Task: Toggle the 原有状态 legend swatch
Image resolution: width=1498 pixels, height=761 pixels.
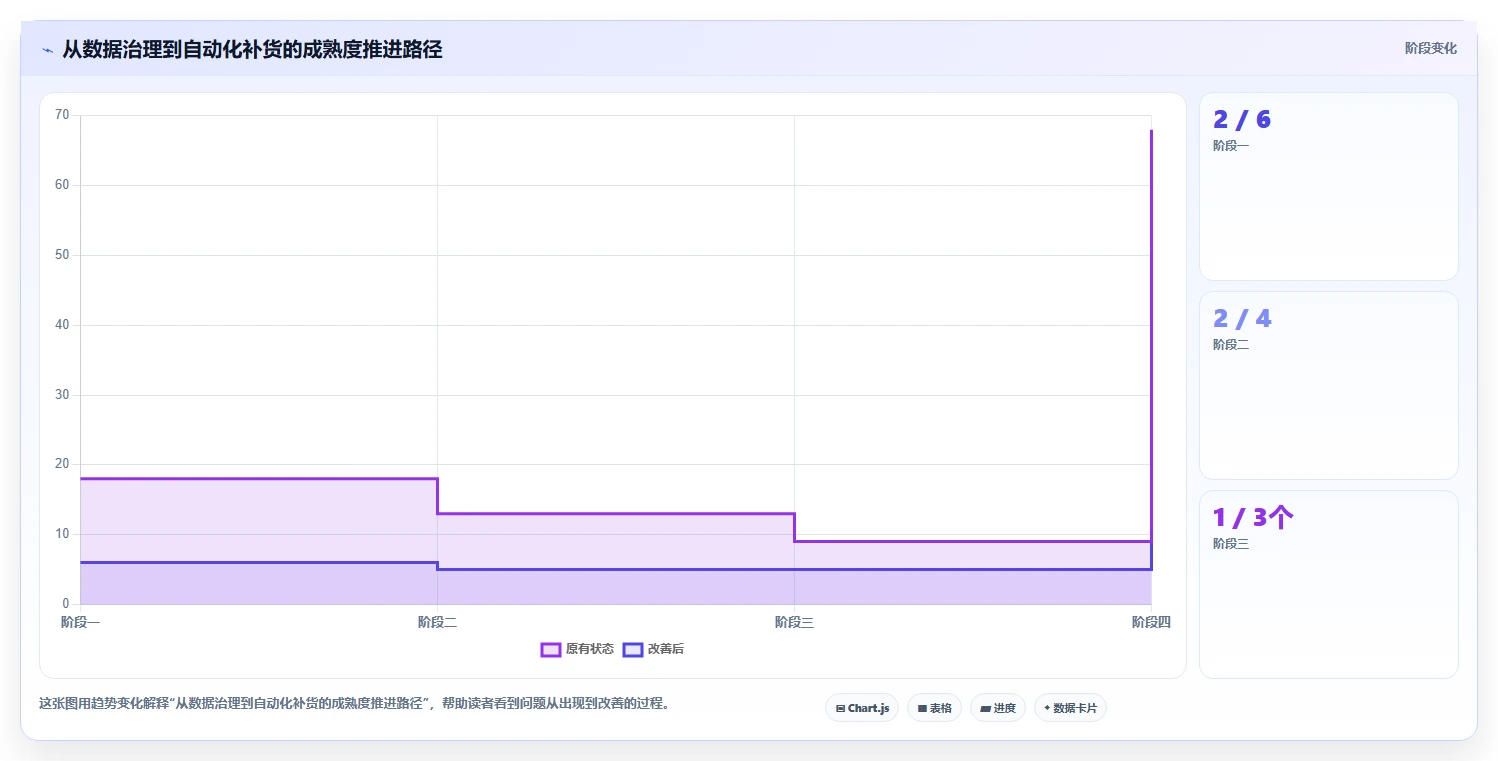Action: 551,649
